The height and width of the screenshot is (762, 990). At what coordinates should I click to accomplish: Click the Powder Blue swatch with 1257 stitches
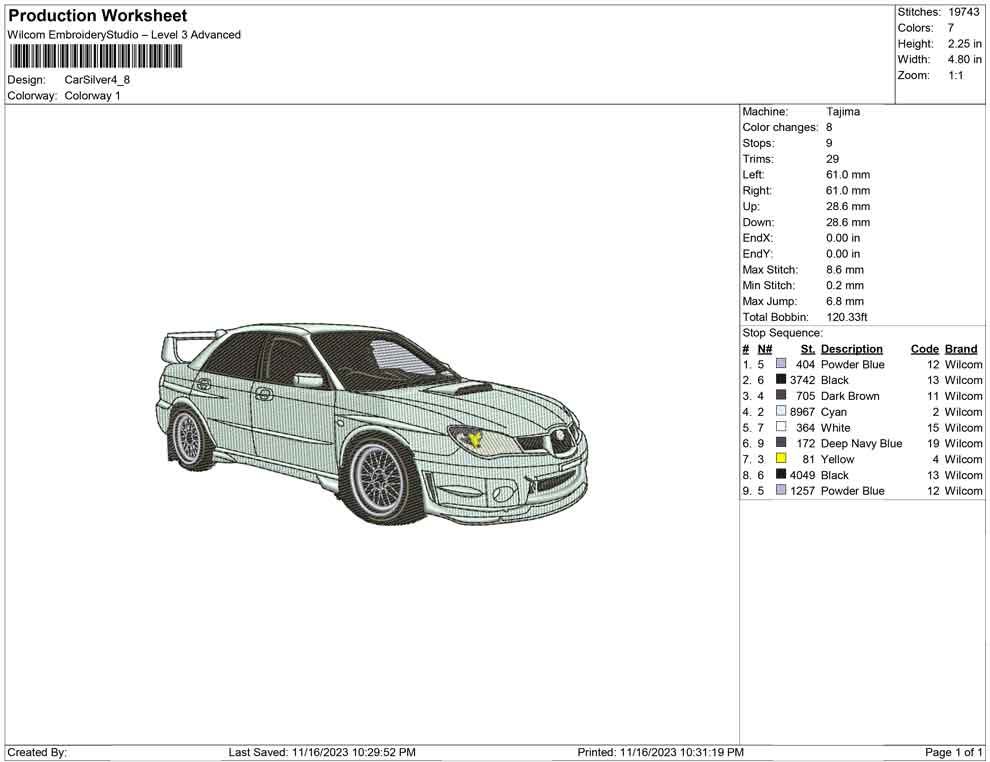[x=781, y=490]
